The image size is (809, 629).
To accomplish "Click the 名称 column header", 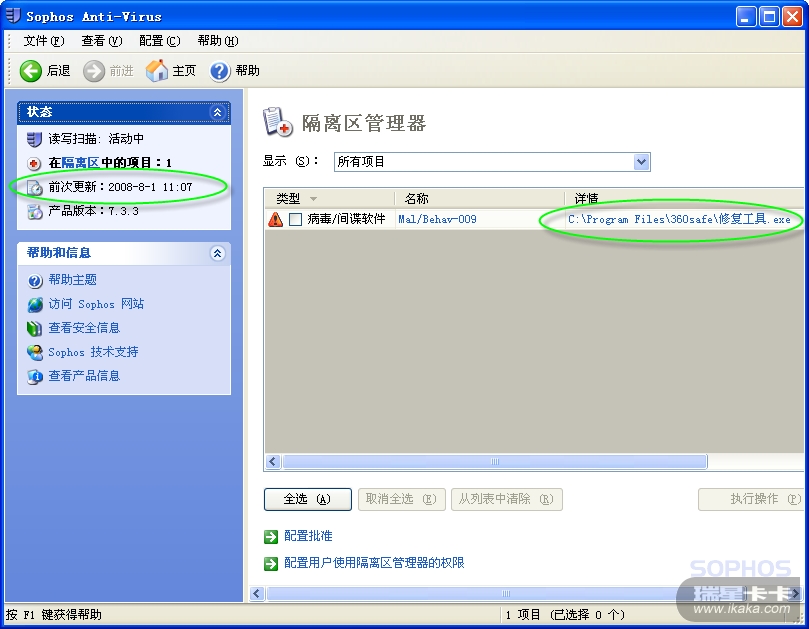I will [x=479, y=198].
